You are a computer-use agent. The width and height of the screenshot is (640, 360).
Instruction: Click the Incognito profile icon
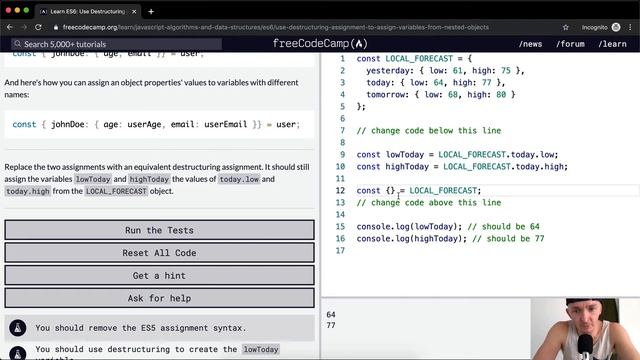click(616, 27)
